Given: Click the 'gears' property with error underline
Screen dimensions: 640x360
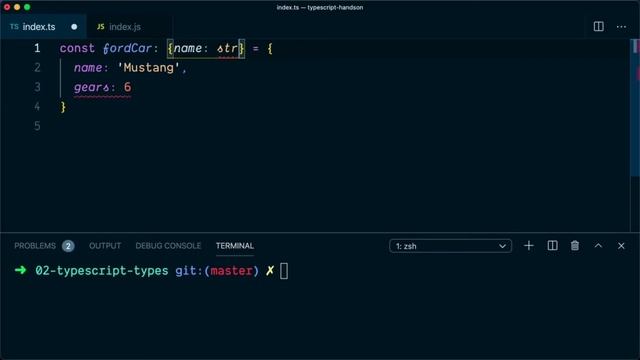Looking at the screenshot, I should (91, 87).
